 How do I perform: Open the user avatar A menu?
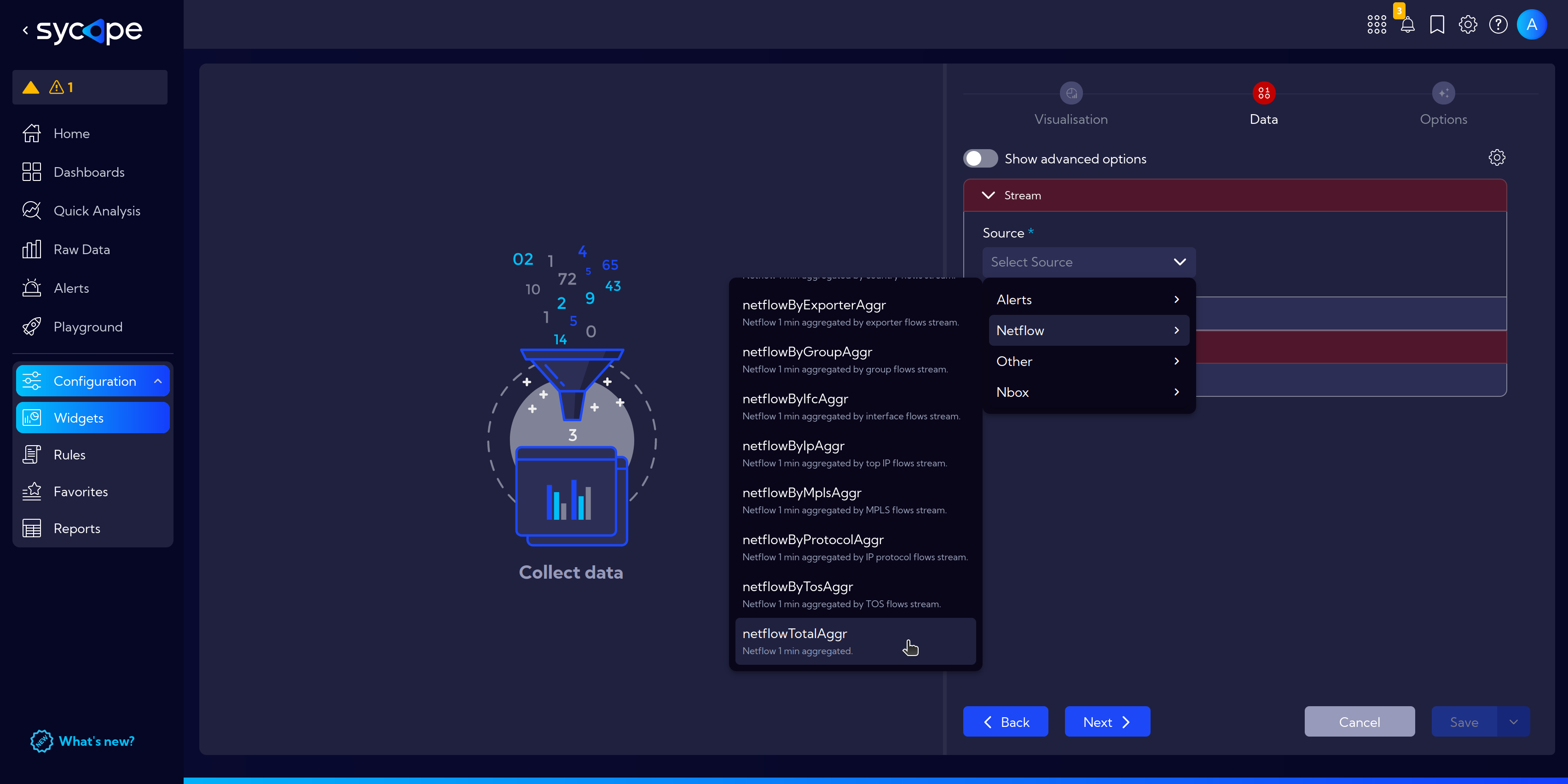[1532, 25]
